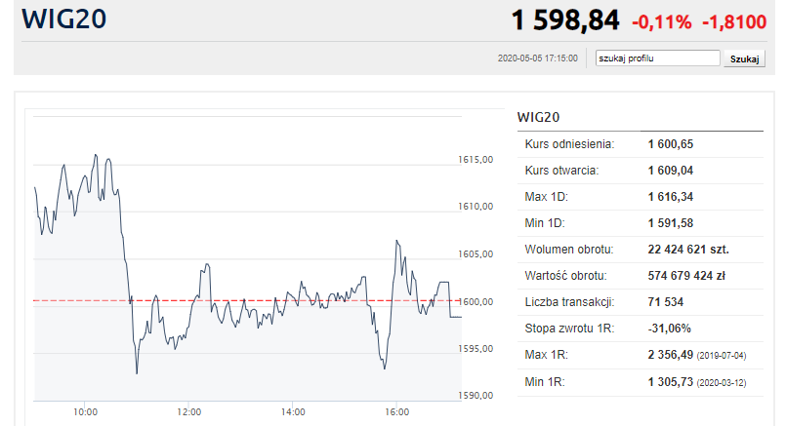
Task: Click the 16:00 time axis label
Action: tap(397, 412)
